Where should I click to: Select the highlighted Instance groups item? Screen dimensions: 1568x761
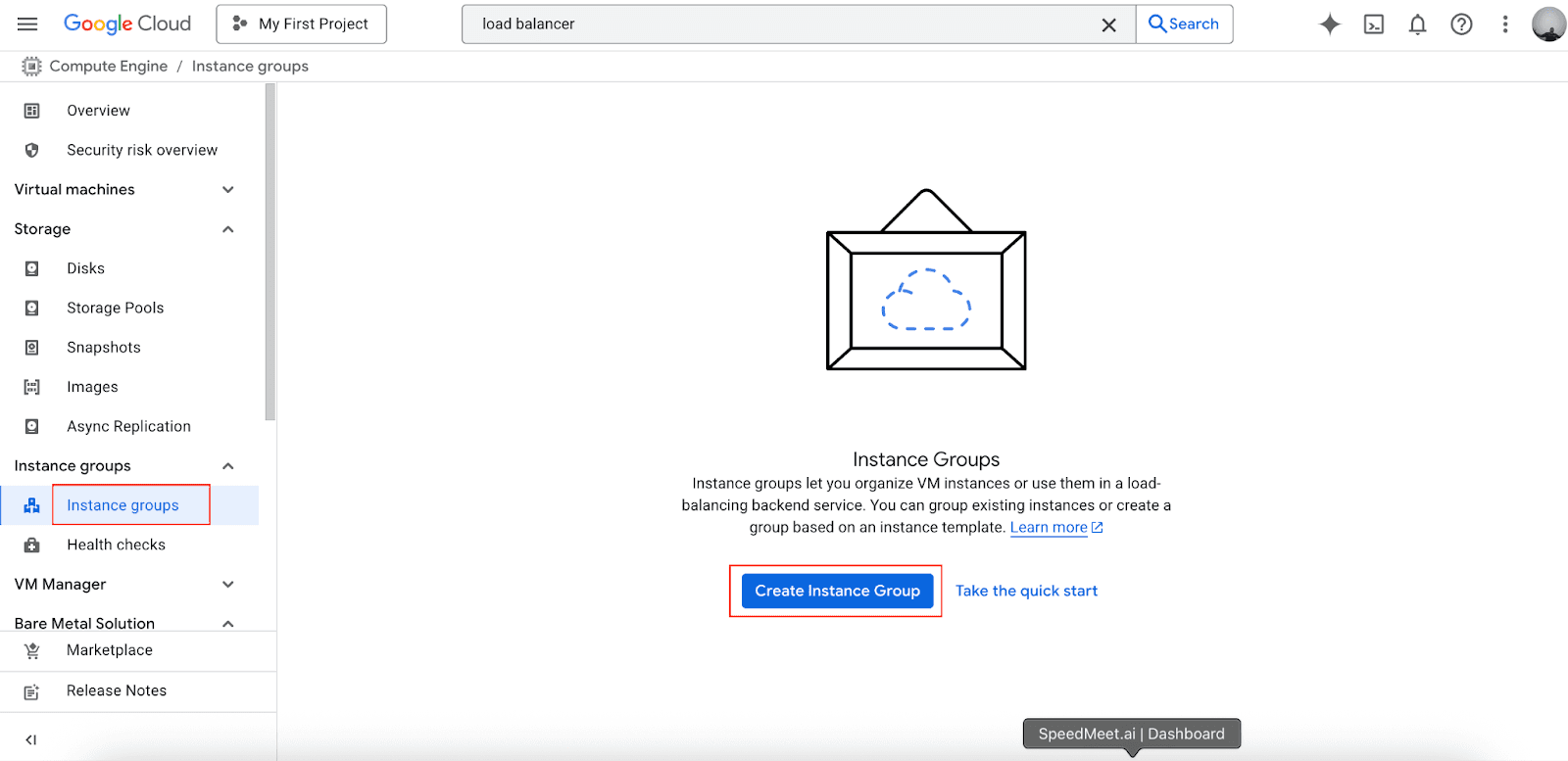122,505
